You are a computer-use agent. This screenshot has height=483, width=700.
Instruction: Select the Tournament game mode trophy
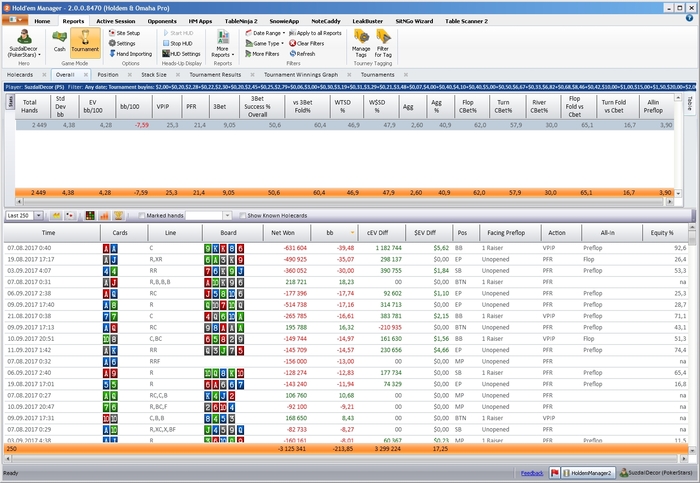85,42
